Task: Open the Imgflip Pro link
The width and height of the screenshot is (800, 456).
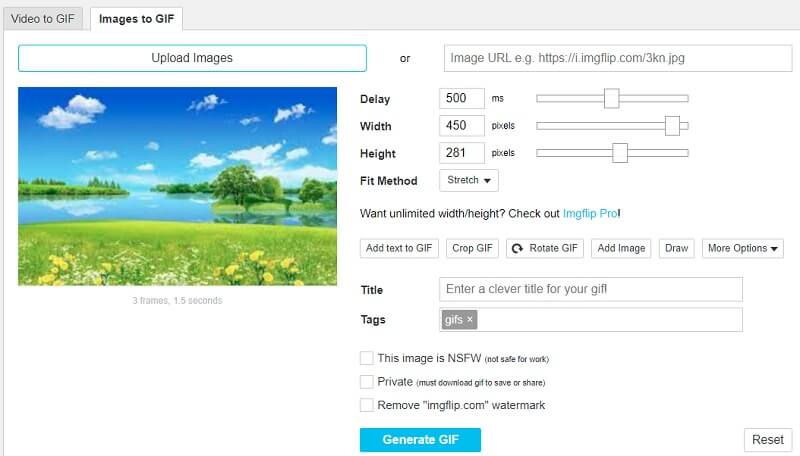Action: (x=591, y=213)
